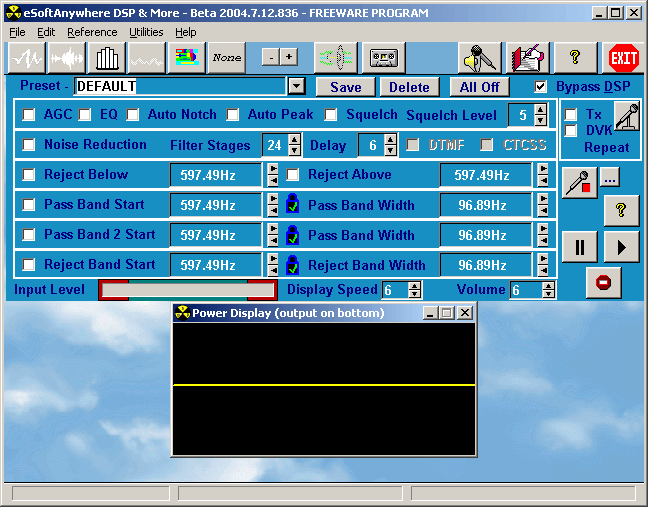This screenshot has height=507, width=648.
Task: Click the toolbar minus button
Action: 271,57
